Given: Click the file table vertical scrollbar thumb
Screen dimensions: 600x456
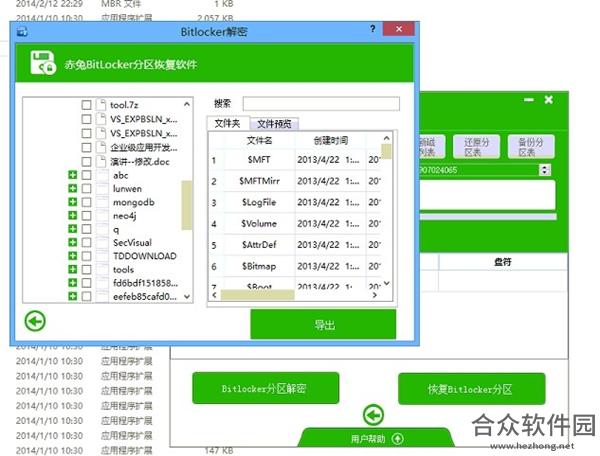Looking at the screenshot, I should [x=386, y=151].
